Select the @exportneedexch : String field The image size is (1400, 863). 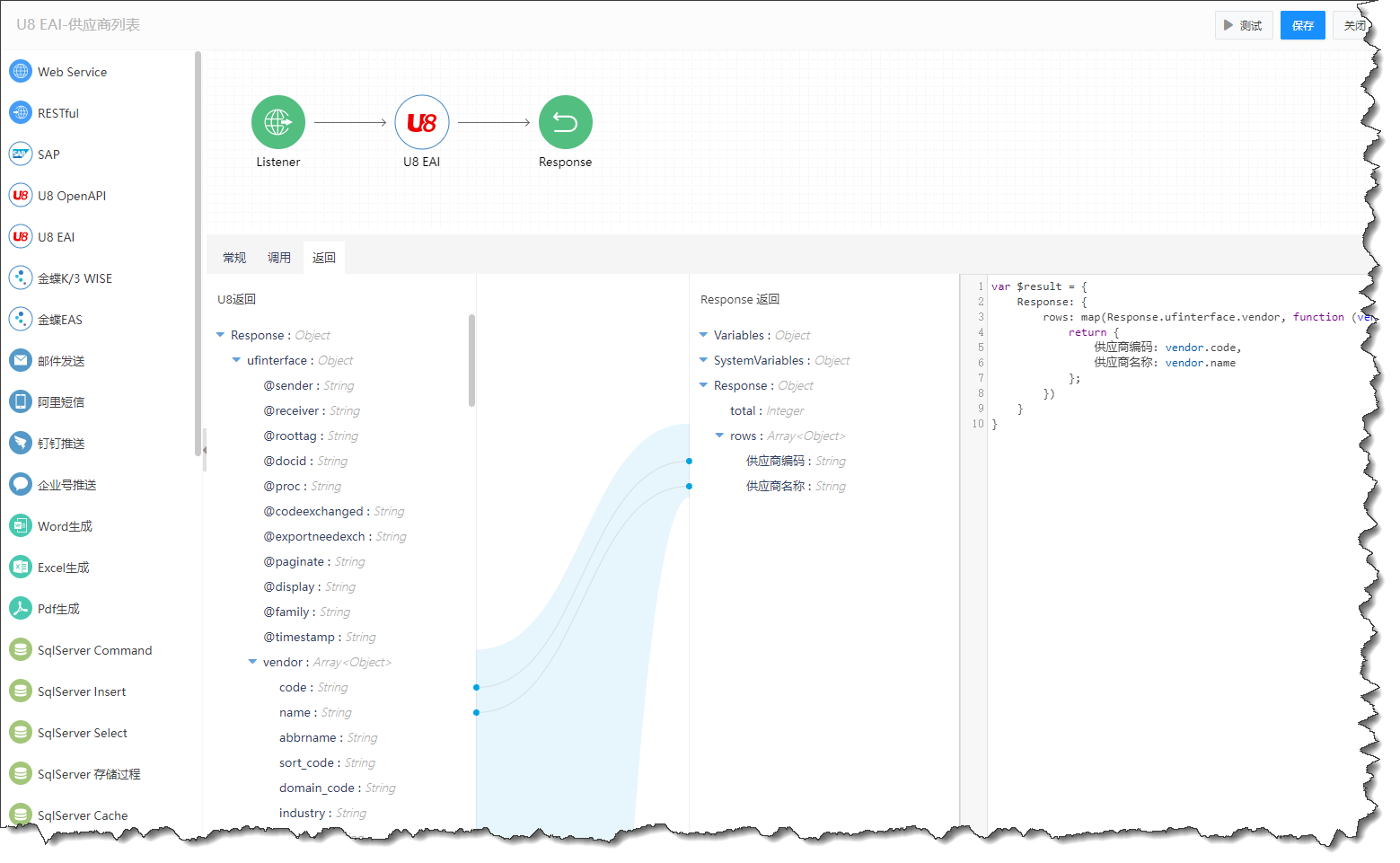[335, 536]
